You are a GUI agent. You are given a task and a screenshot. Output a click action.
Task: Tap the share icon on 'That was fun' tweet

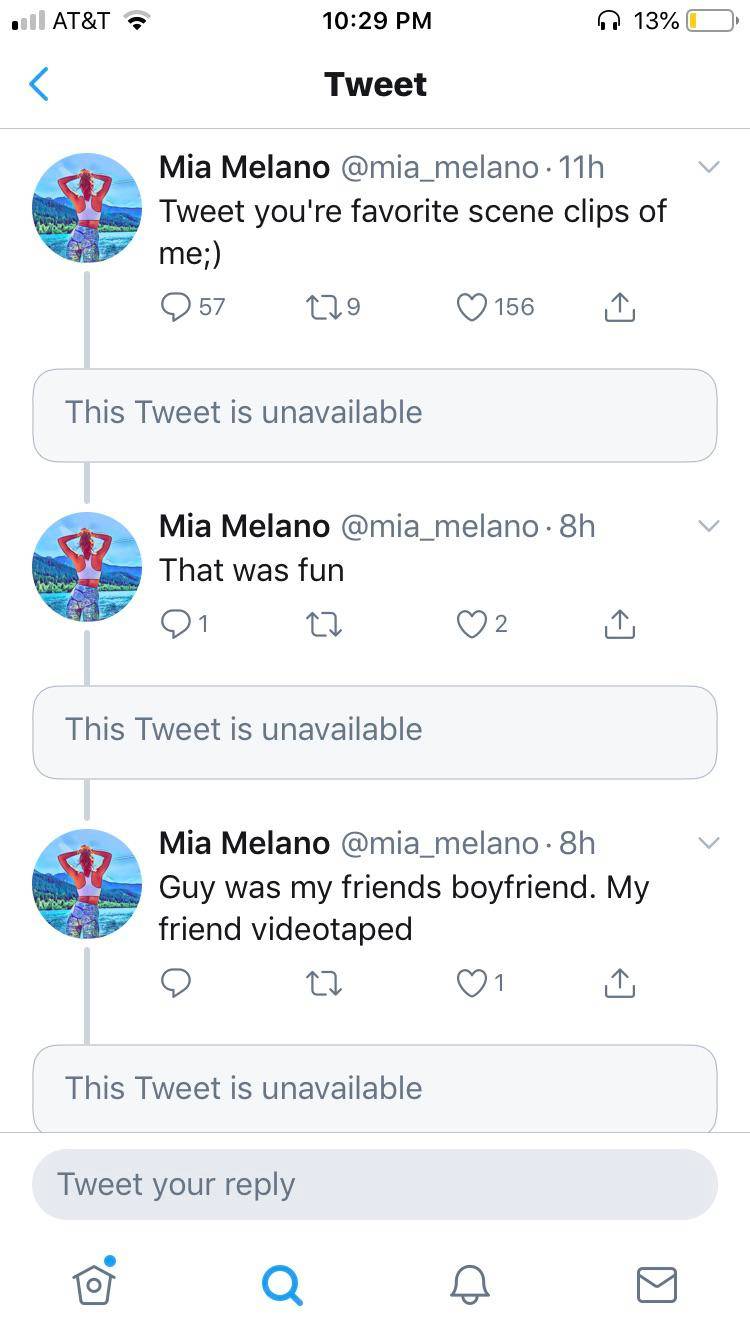pyautogui.click(x=619, y=623)
